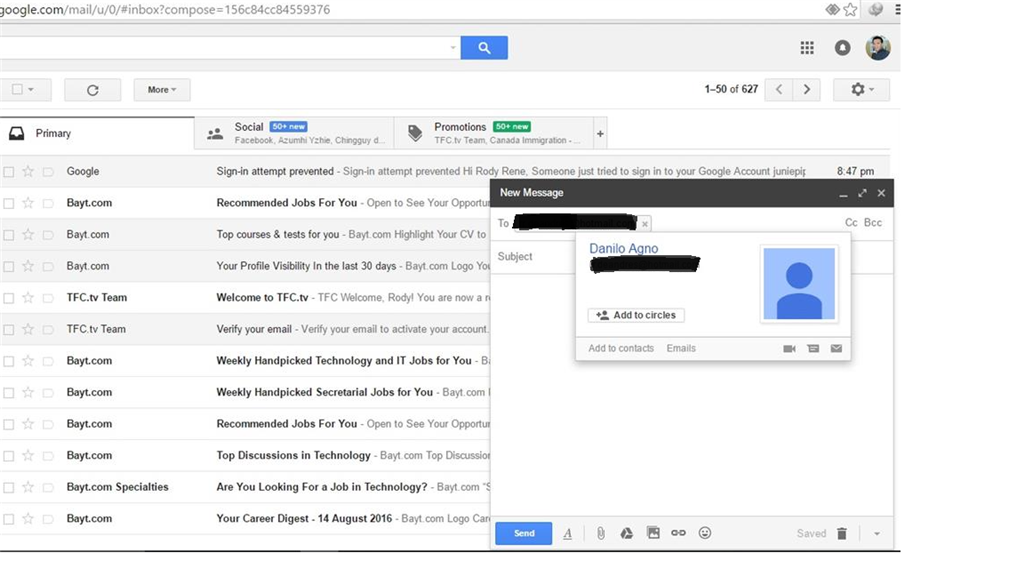Click the browser address bar URL
The width and height of the screenshot is (1024, 576).
[x=165, y=10]
